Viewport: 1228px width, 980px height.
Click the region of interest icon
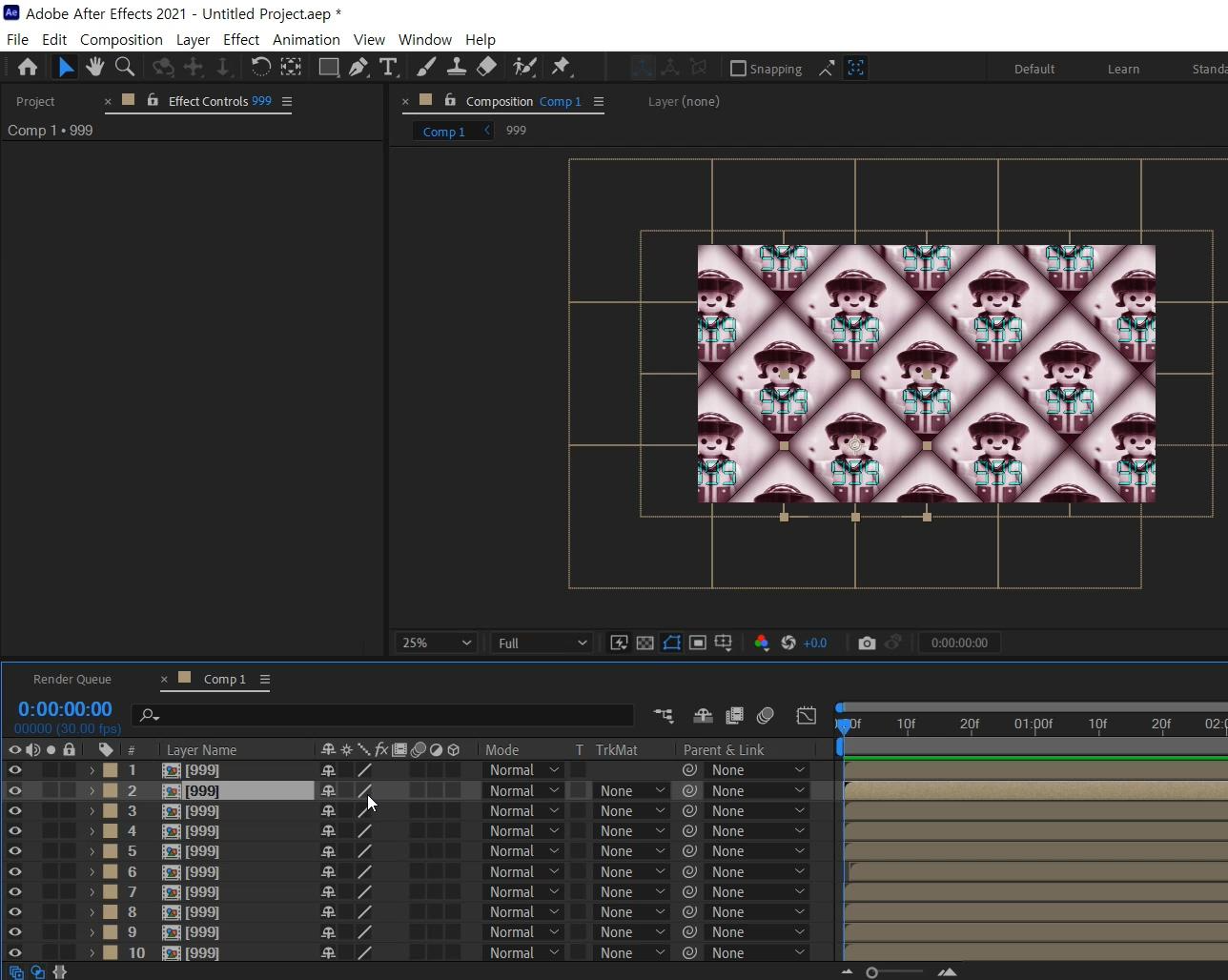(698, 643)
